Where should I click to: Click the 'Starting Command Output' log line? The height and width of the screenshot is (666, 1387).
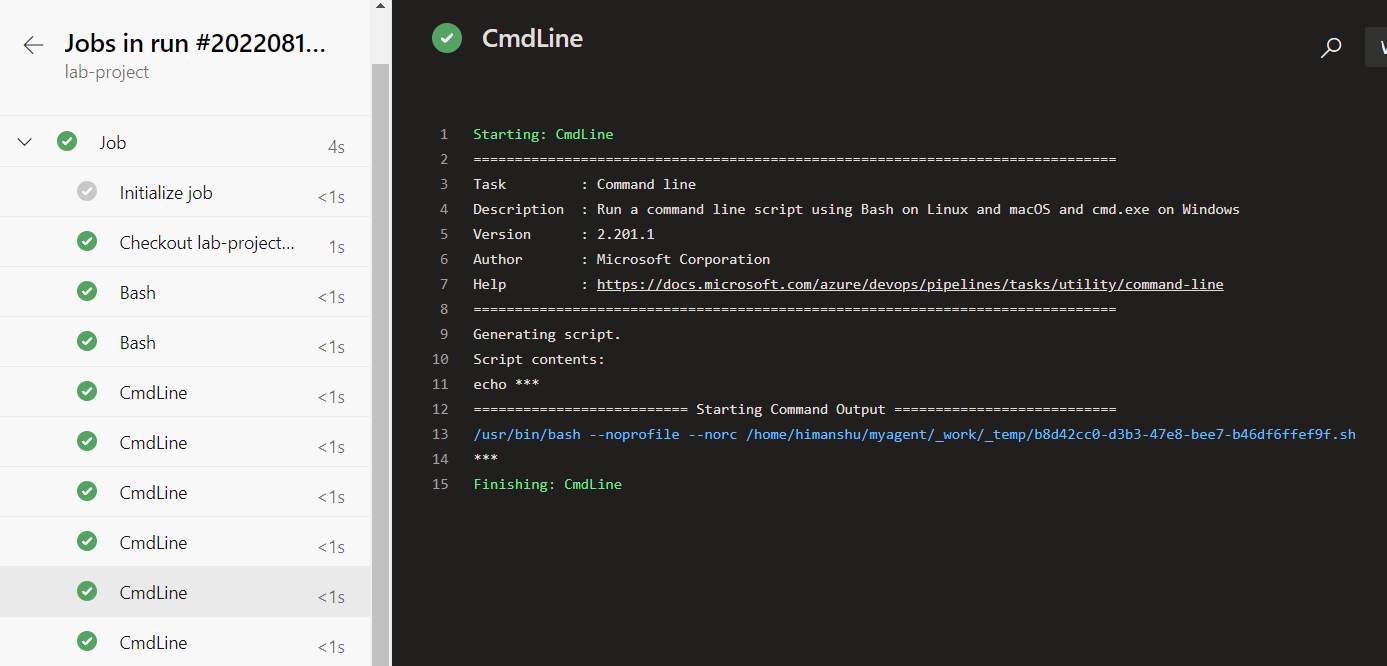point(794,409)
